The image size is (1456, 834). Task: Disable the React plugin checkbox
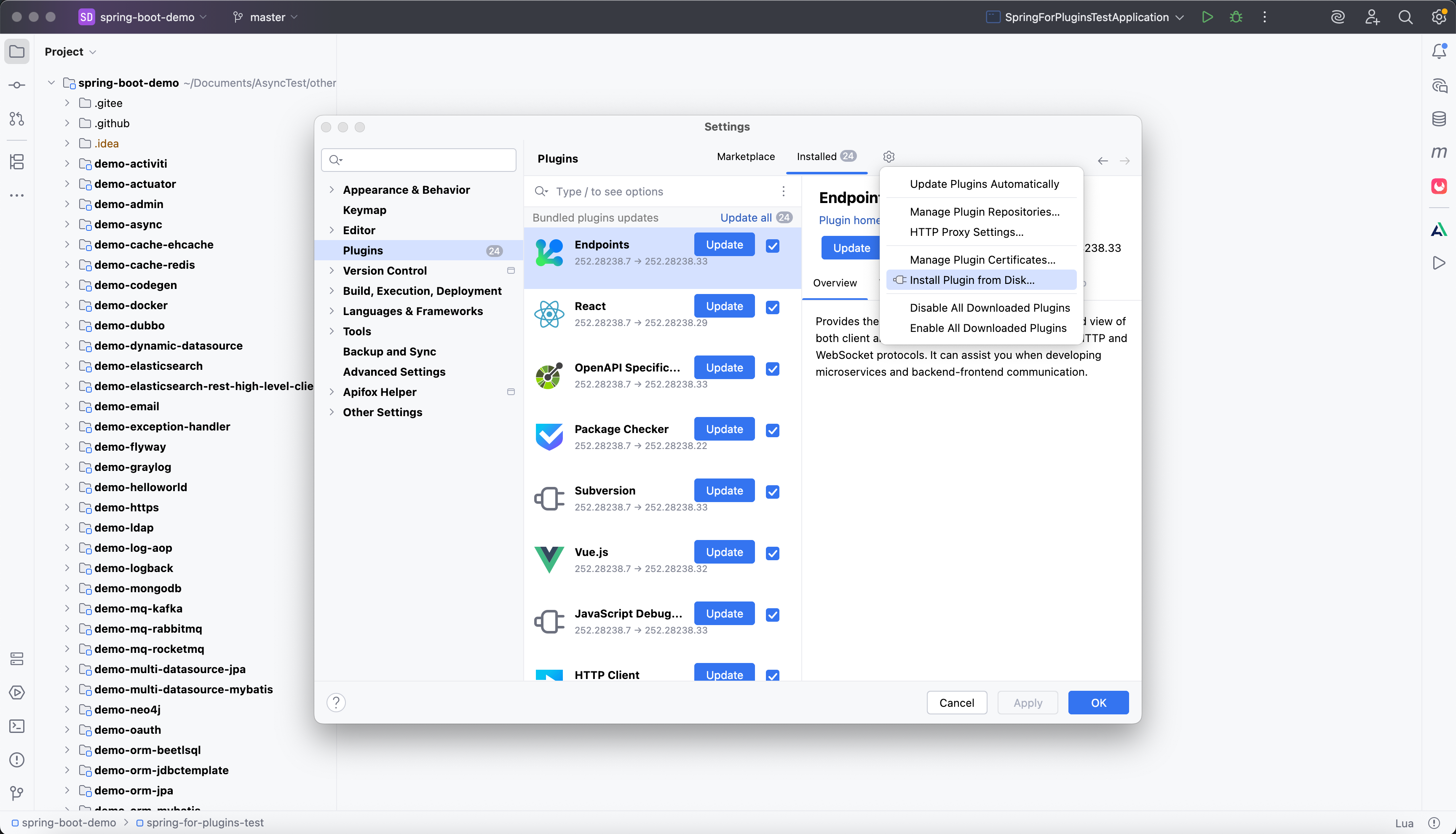[x=772, y=307]
